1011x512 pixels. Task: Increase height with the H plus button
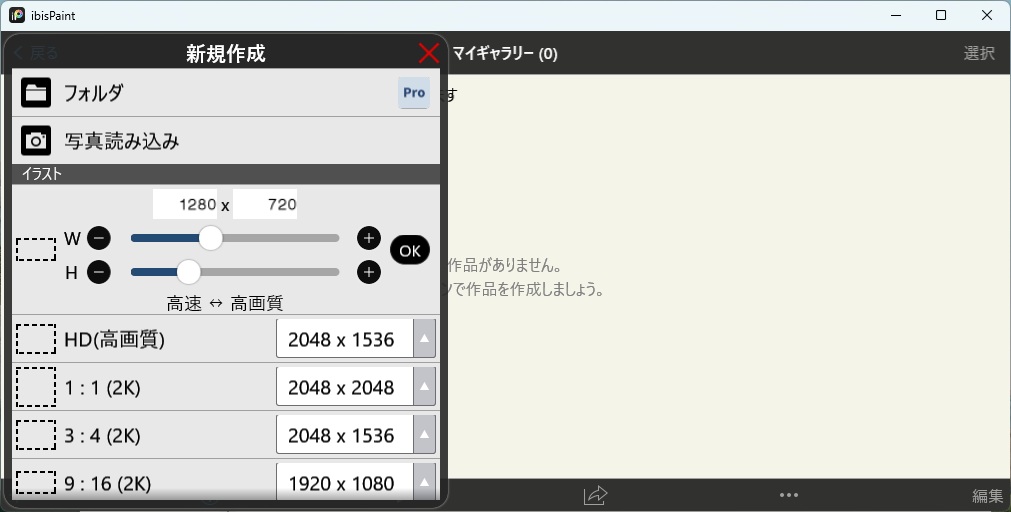pos(369,272)
